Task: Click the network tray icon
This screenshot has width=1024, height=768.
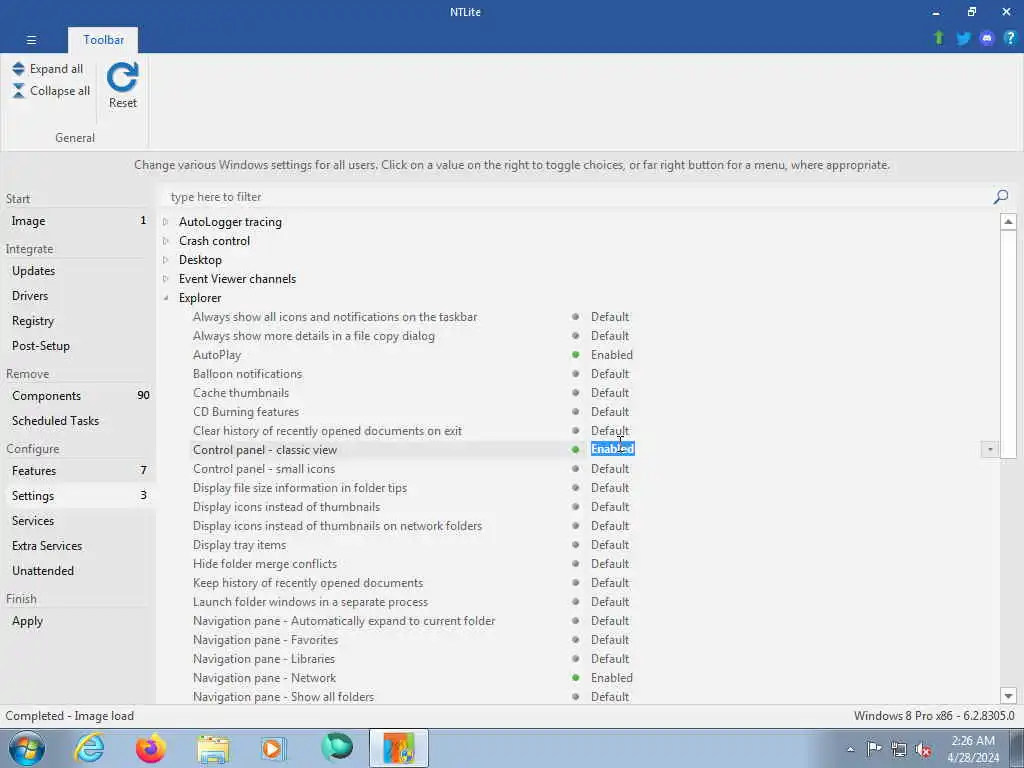Action: [899, 749]
